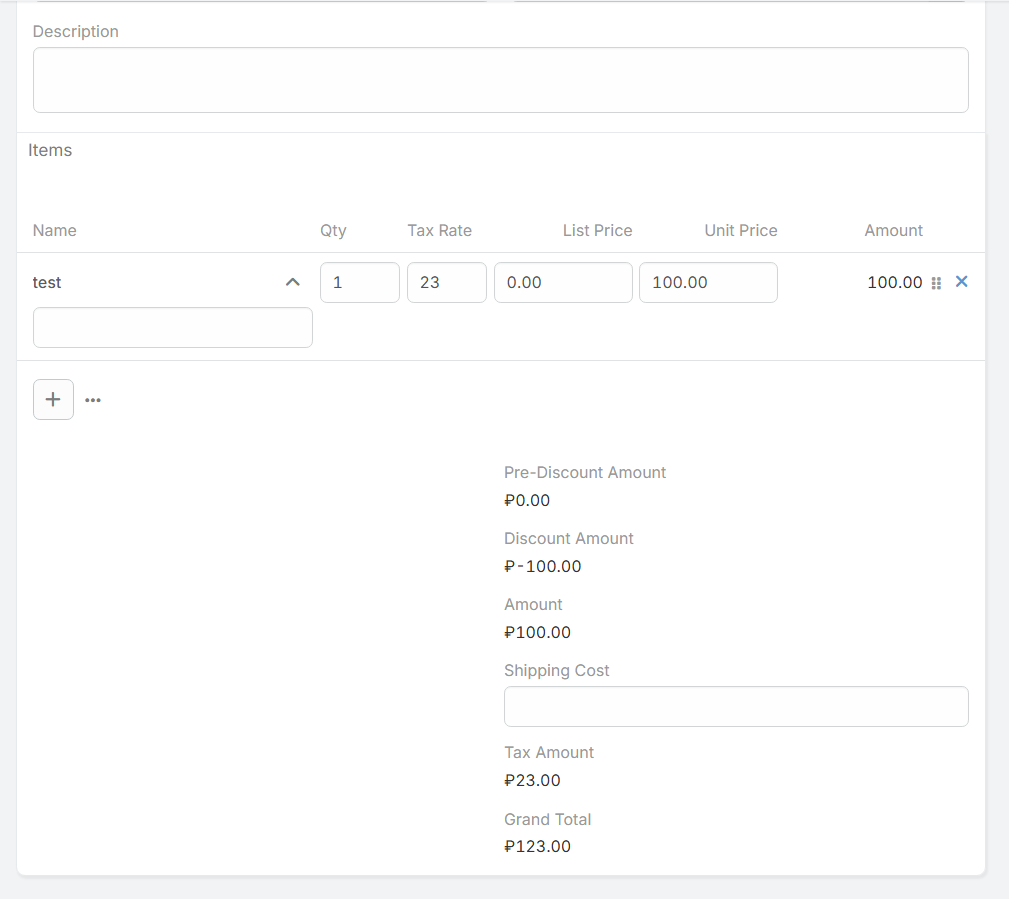The height and width of the screenshot is (899, 1009).
Task: Click the plus button to add an item
Action: (x=53, y=399)
